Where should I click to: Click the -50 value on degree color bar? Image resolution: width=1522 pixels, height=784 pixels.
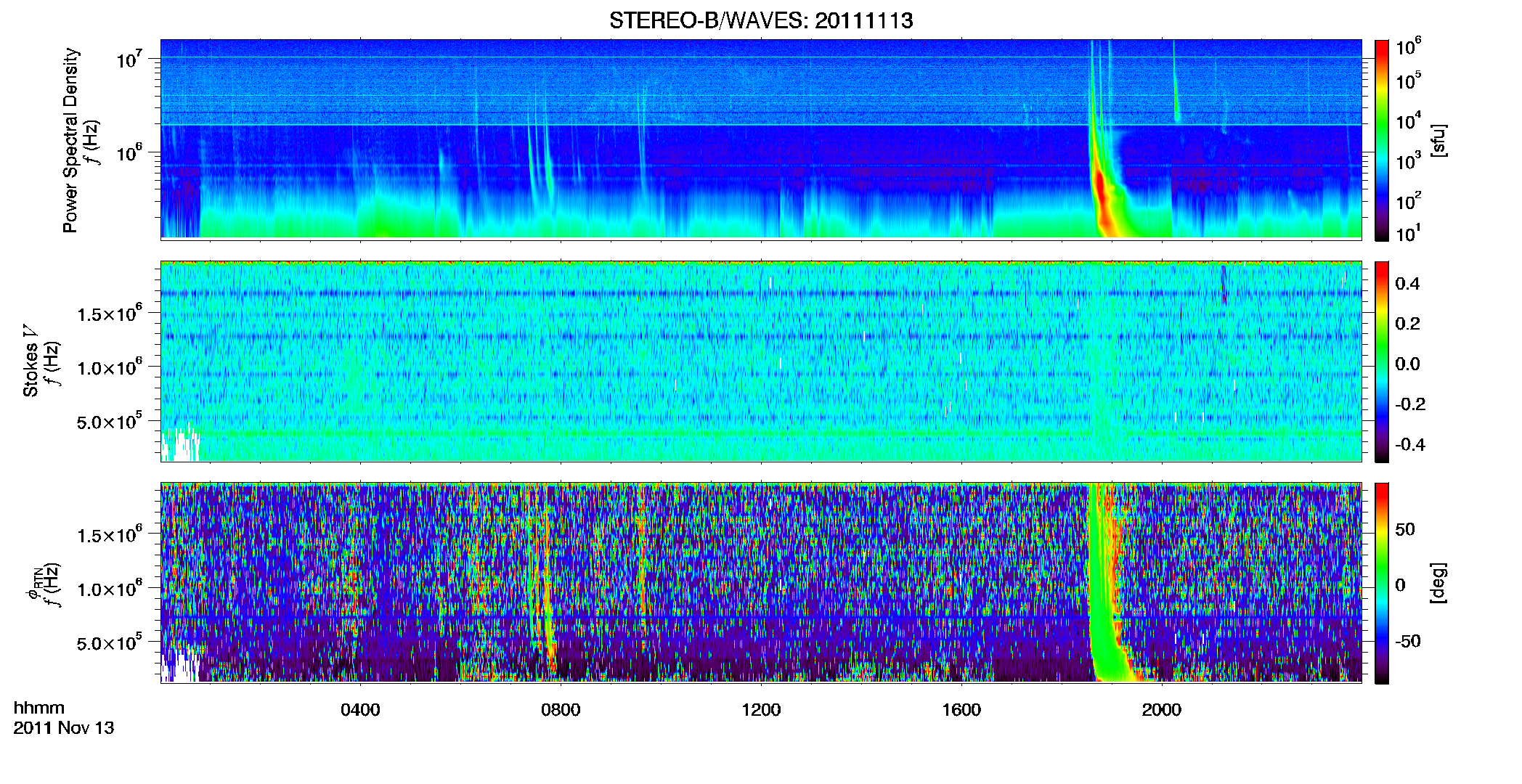(1409, 641)
